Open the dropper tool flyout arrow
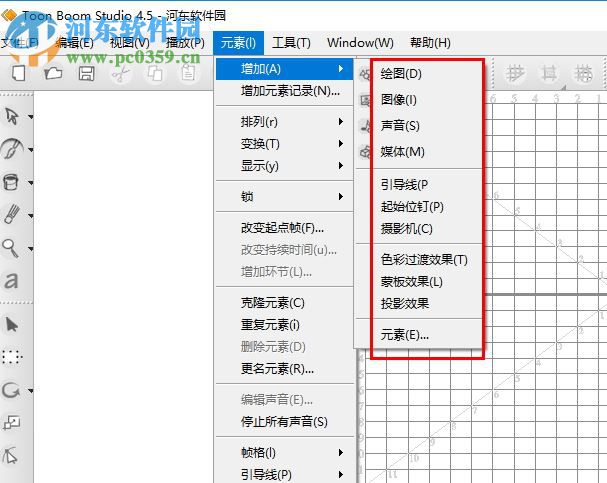The width and height of the screenshot is (607, 483). point(31,215)
